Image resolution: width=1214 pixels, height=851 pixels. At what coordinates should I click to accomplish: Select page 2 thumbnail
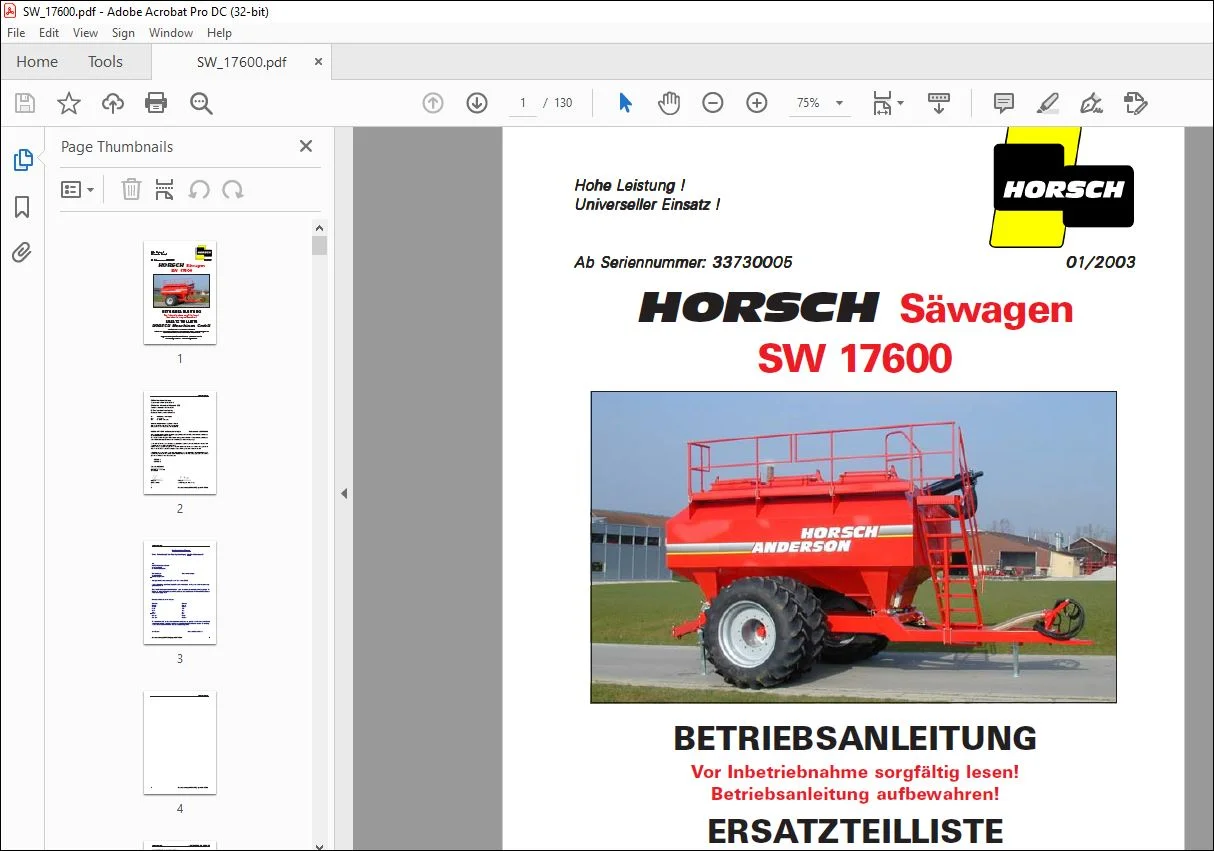[x=180, y=442]
